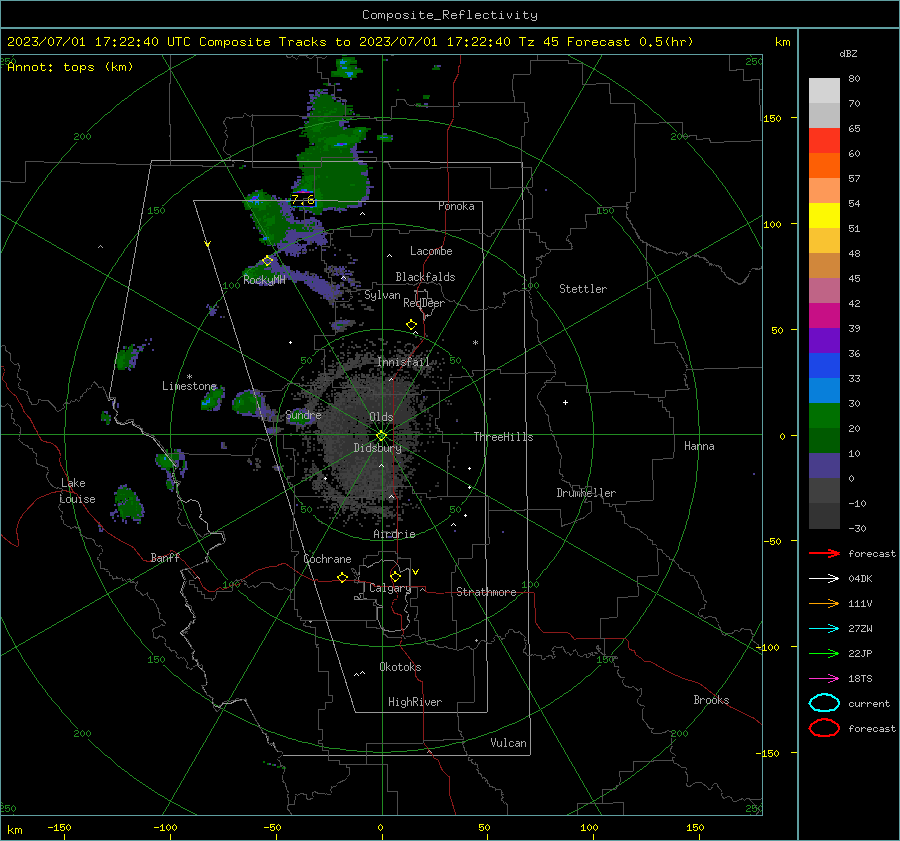
Task: Click the HighRiver city label
Action: 415,702
